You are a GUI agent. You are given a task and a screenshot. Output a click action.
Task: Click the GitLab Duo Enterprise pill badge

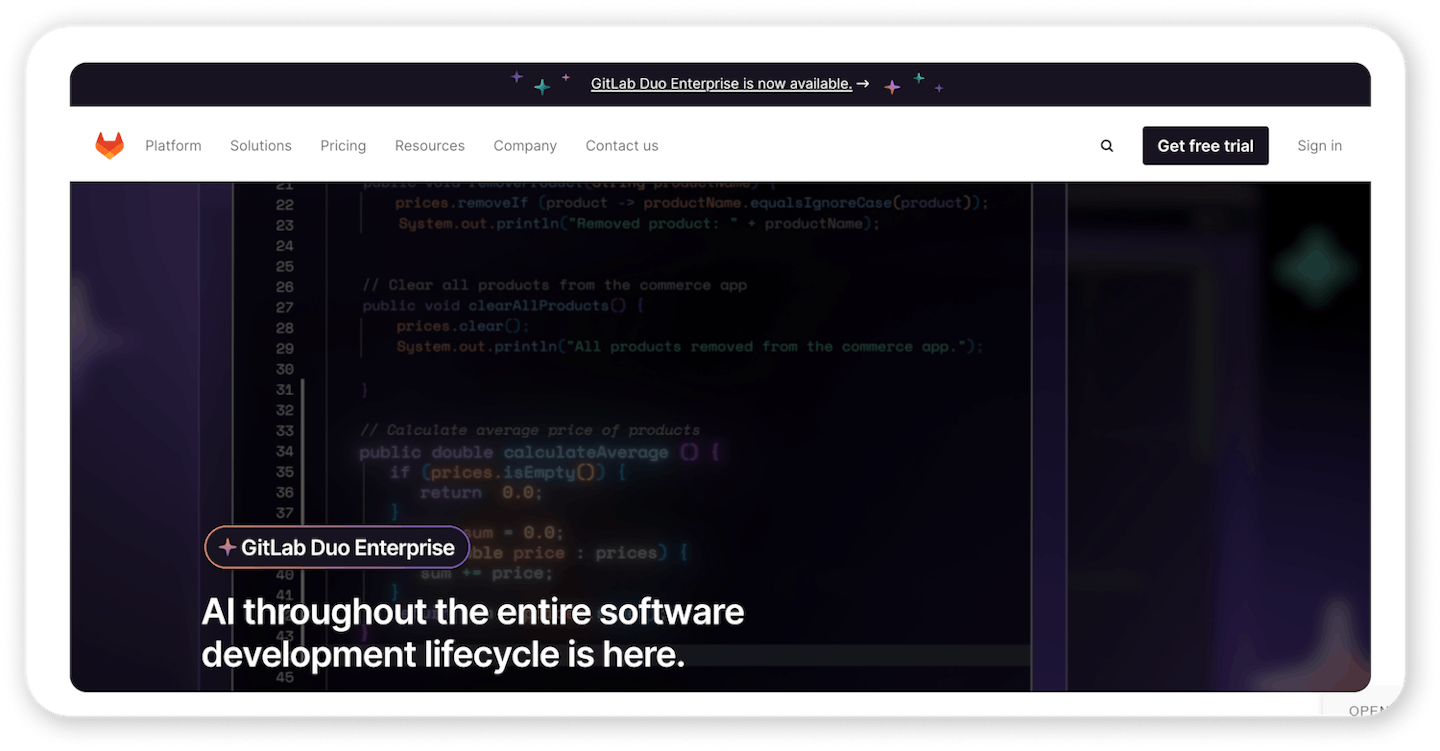tap(336, 547)
